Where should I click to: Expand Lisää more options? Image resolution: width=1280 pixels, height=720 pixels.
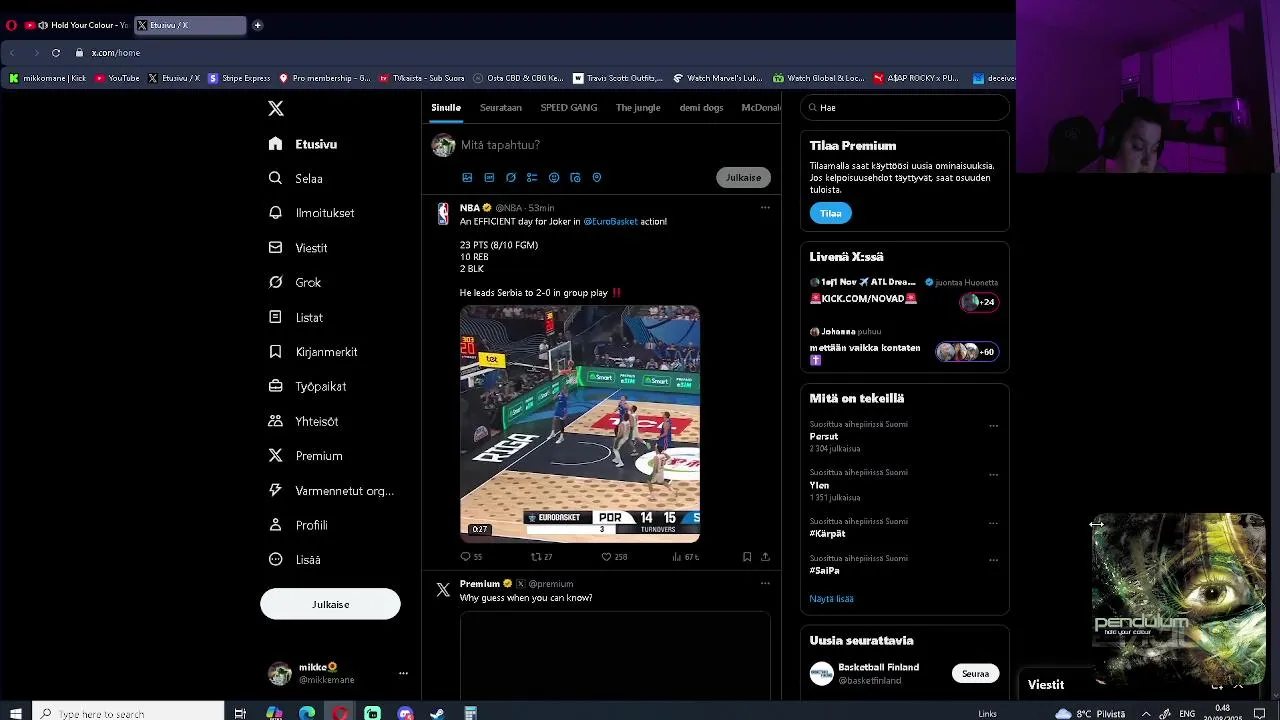pyautogui.click(x=295, y=560)
